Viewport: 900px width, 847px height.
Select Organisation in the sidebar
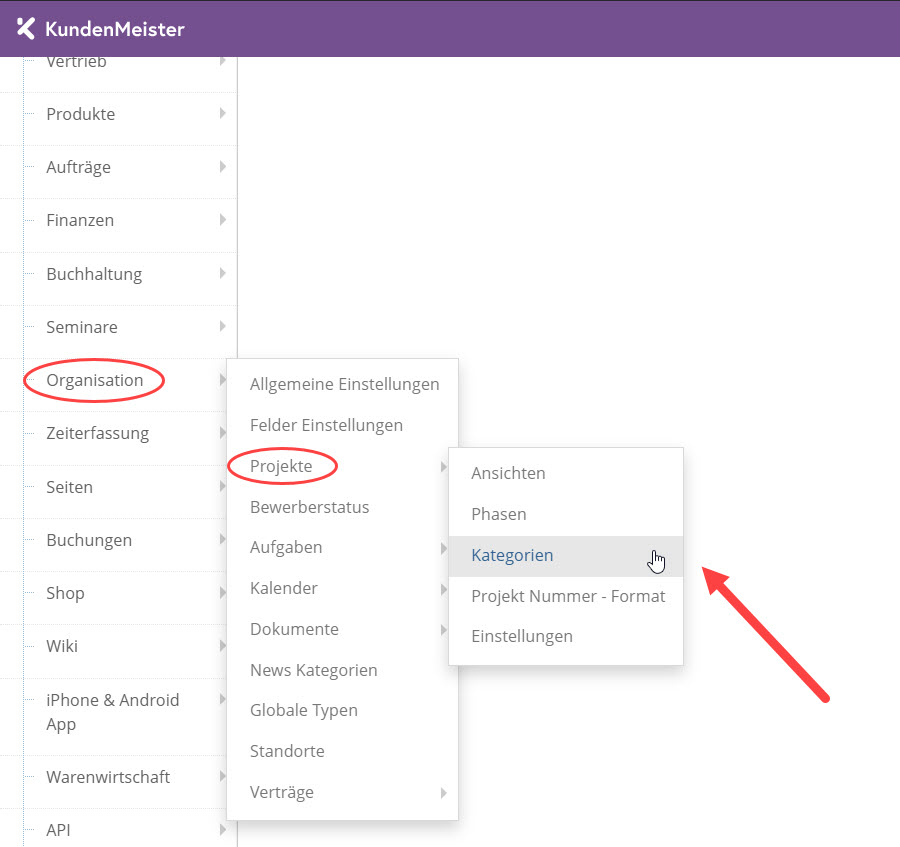(95, 380)
